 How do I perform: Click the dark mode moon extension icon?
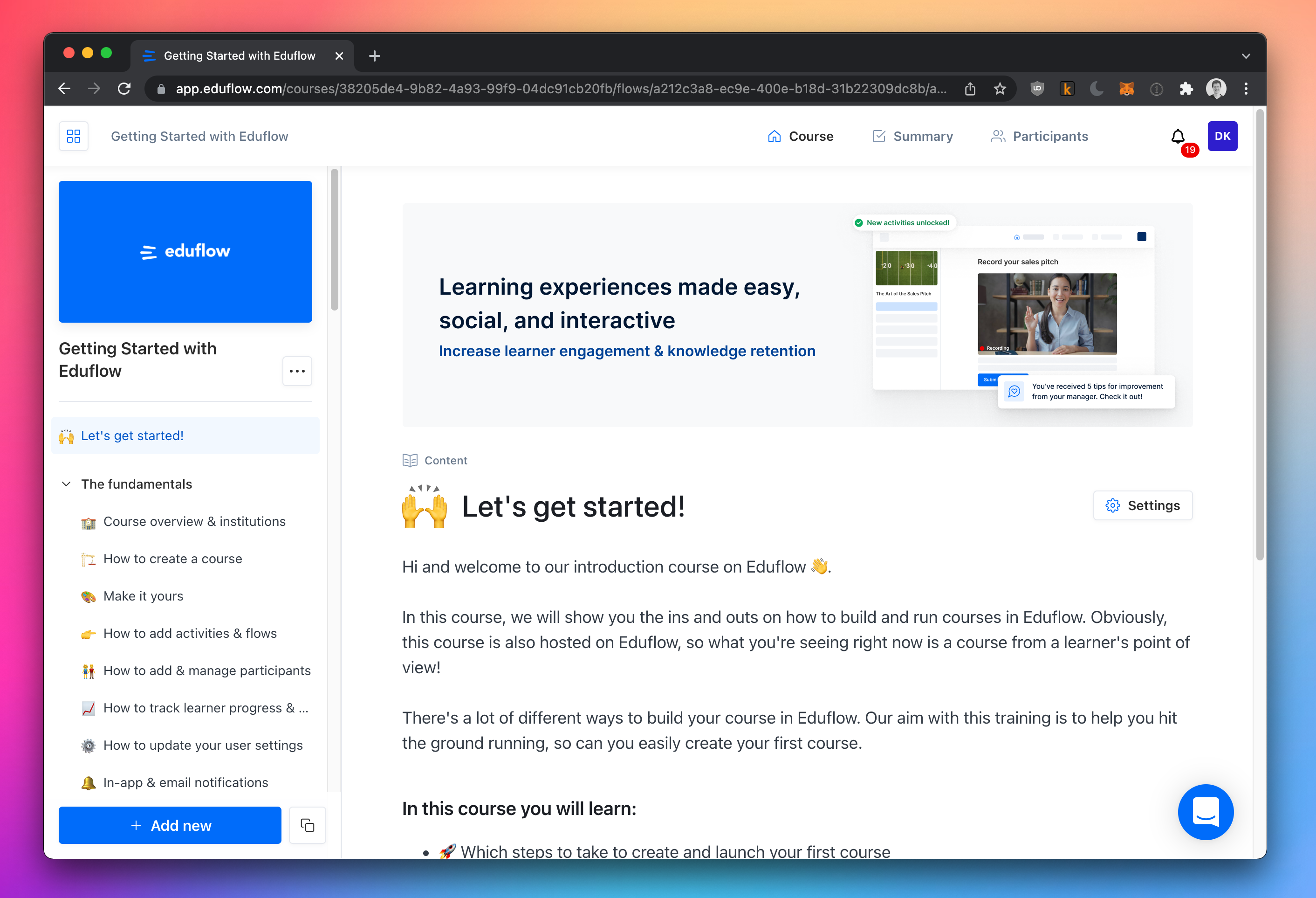tap(1097, 89)
